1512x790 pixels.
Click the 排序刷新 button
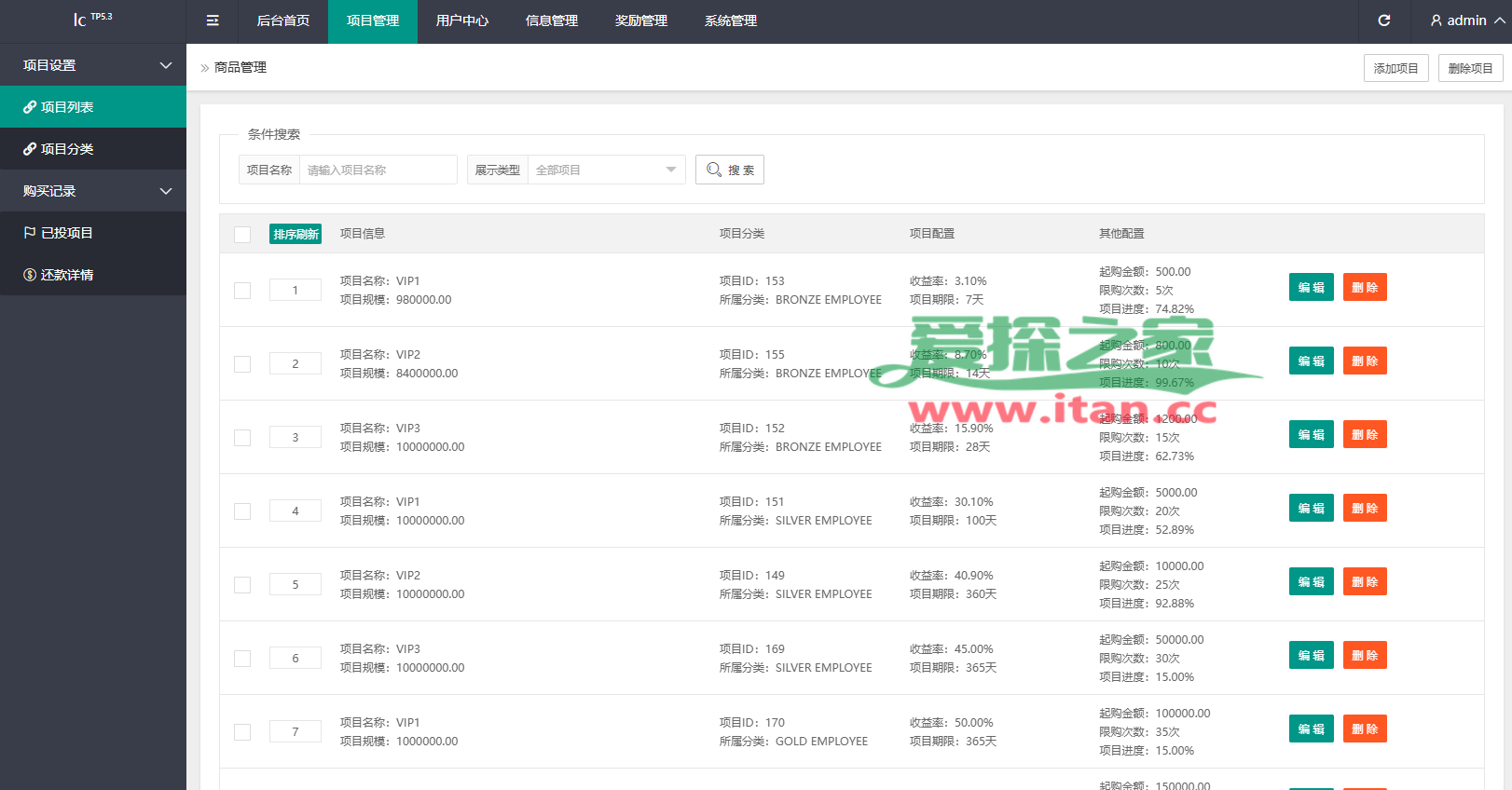[296, 234]
